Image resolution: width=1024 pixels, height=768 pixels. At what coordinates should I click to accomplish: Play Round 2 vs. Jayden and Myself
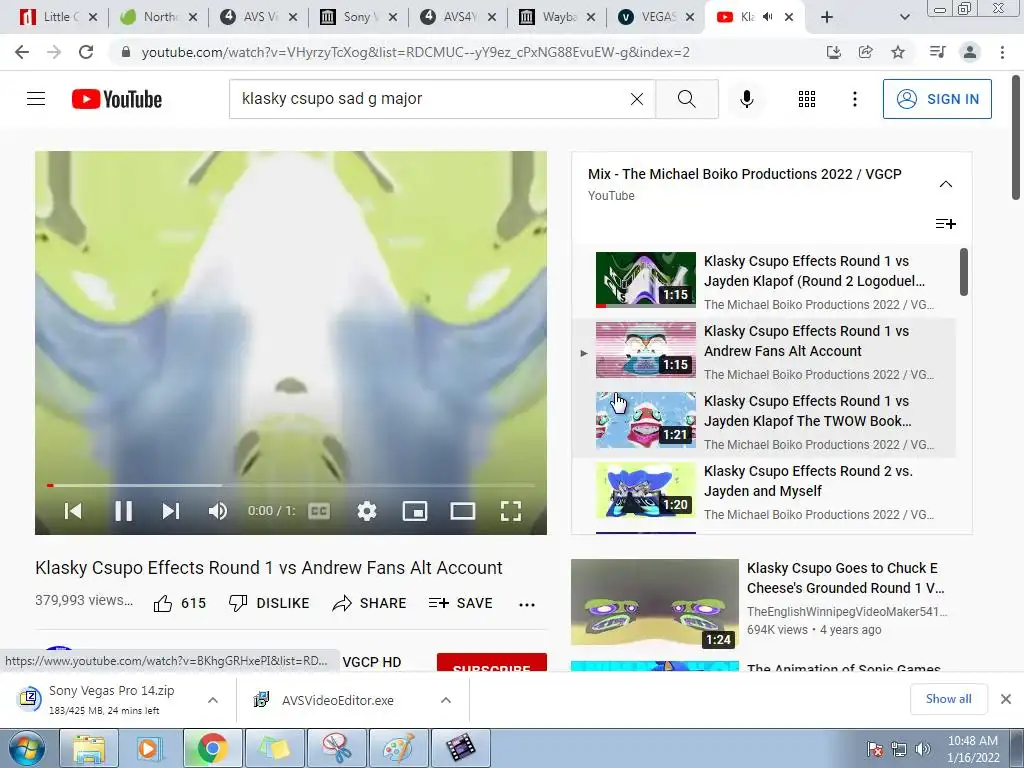(x=764, y=491)
